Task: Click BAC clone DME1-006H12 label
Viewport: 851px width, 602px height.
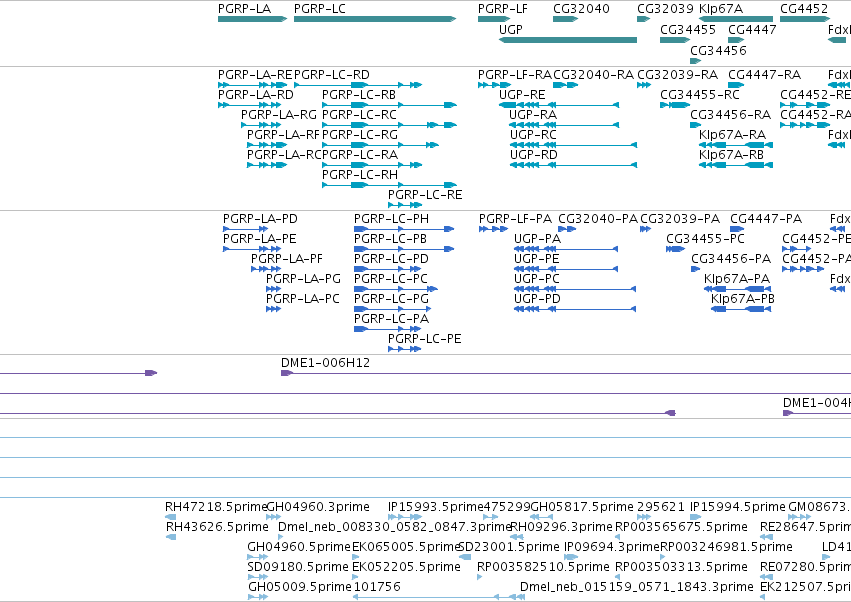Action: click(x=325, y=363)
